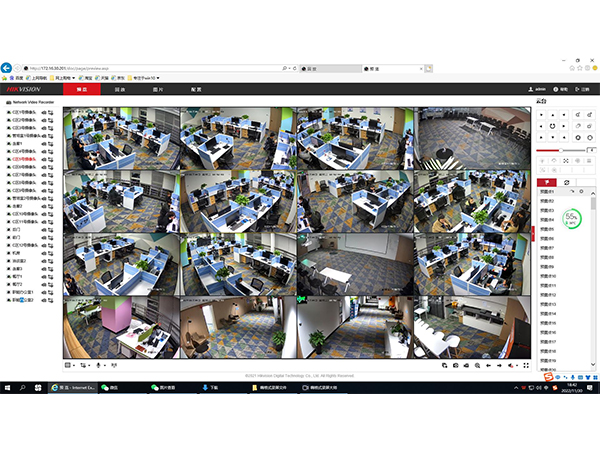Click the PTZ pan-left arrow button
Screen dimensions: 600x450
coord(541,126)
